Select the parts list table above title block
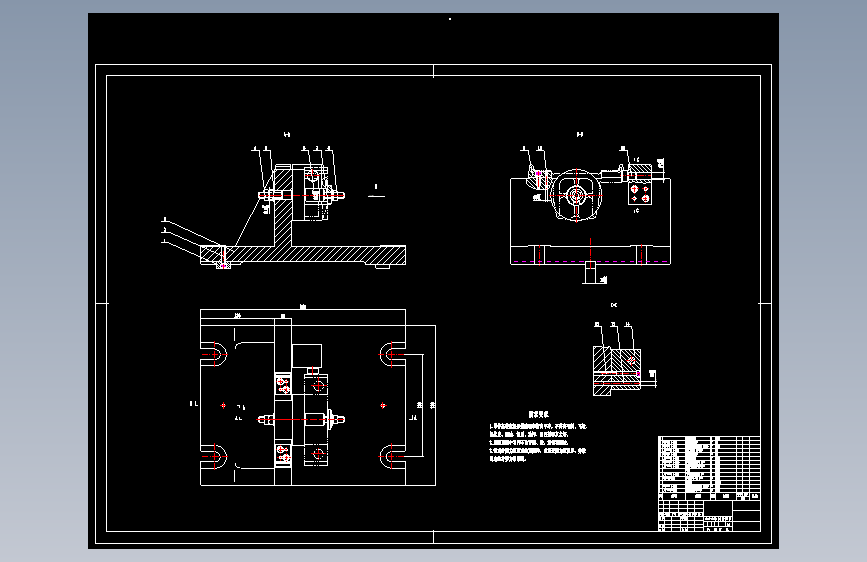This screenshot has width=867, height=562. coord(709,469)
